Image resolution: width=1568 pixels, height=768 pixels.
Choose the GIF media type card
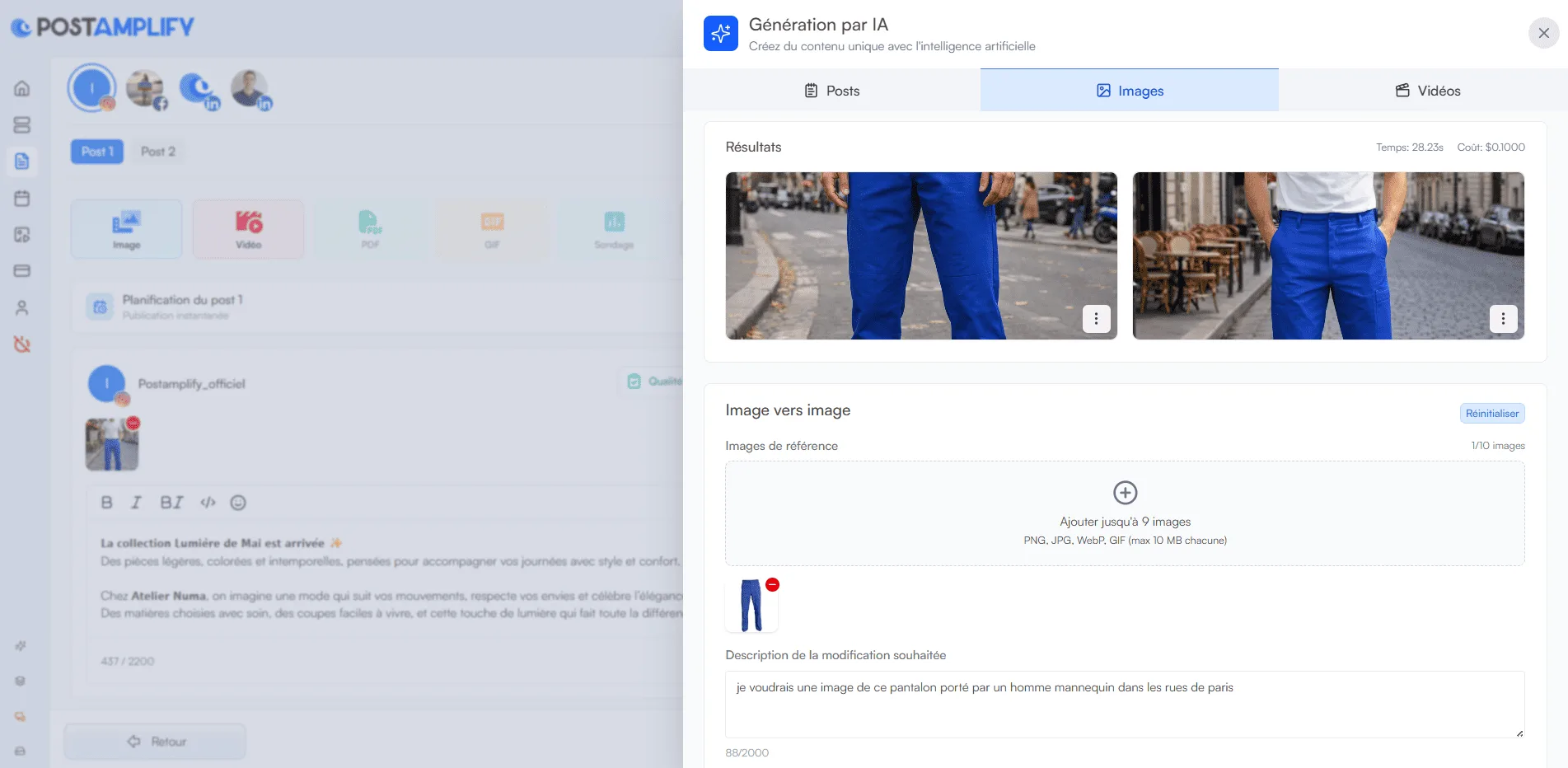click(x=492, y=229)
